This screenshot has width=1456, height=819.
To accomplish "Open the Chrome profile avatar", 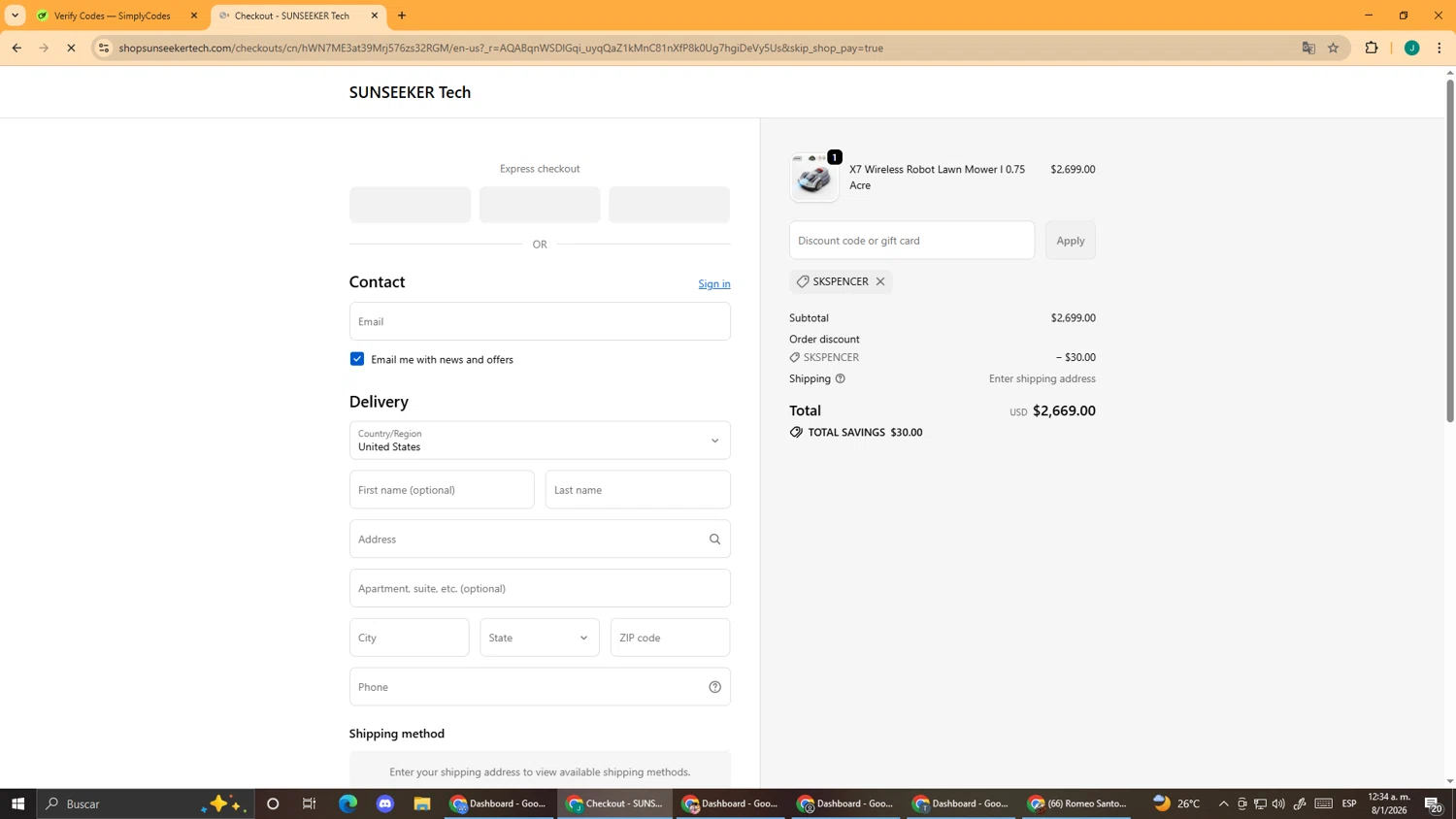I will pyautogui.click(x=1411, y=48).
